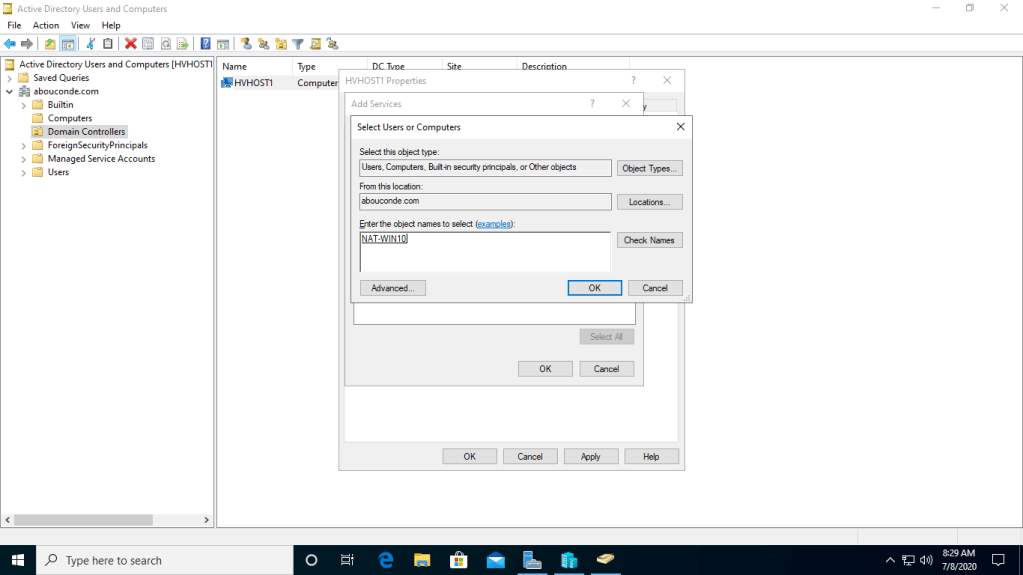Open Server Manager from the taskbar
Screen dimensions: 1023x575
coord(532,560)
